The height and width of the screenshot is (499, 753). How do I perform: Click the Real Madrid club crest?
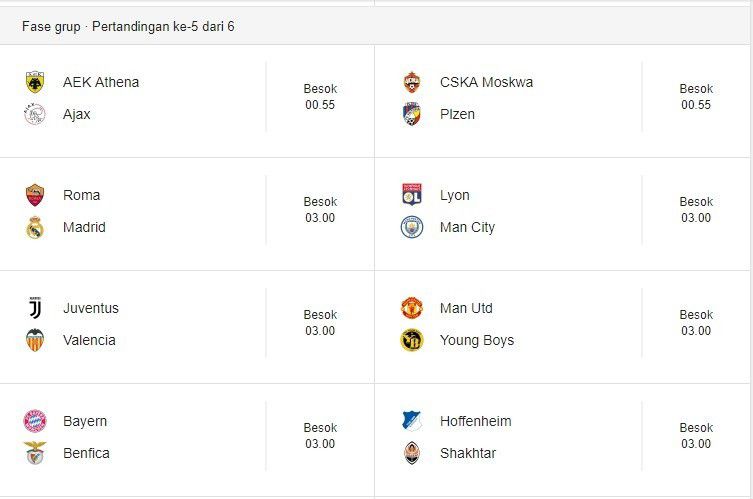coord(35,227)
